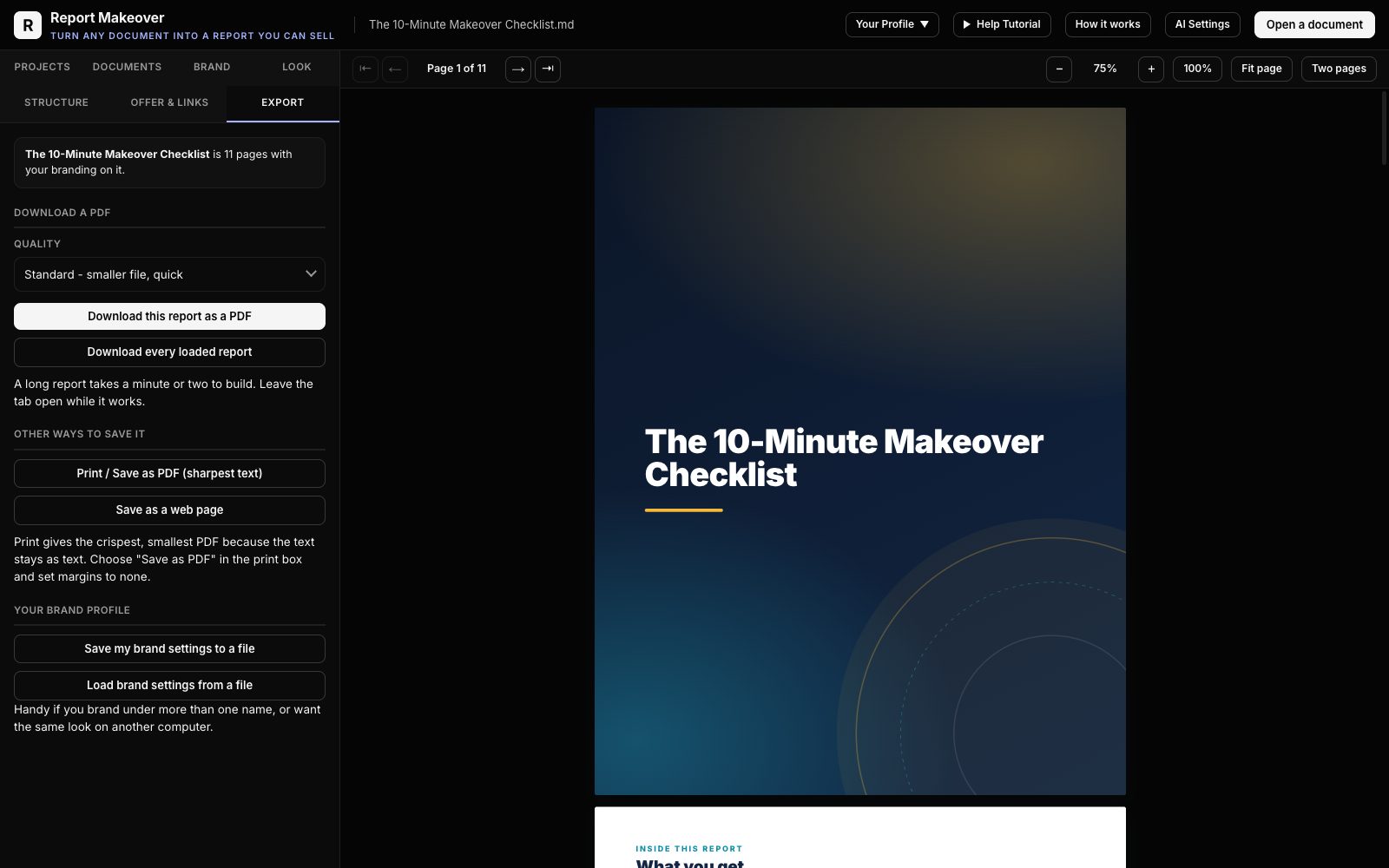Go to the previous page arrow
This screenshot has width=1389, height=868.
pos(395,69)
